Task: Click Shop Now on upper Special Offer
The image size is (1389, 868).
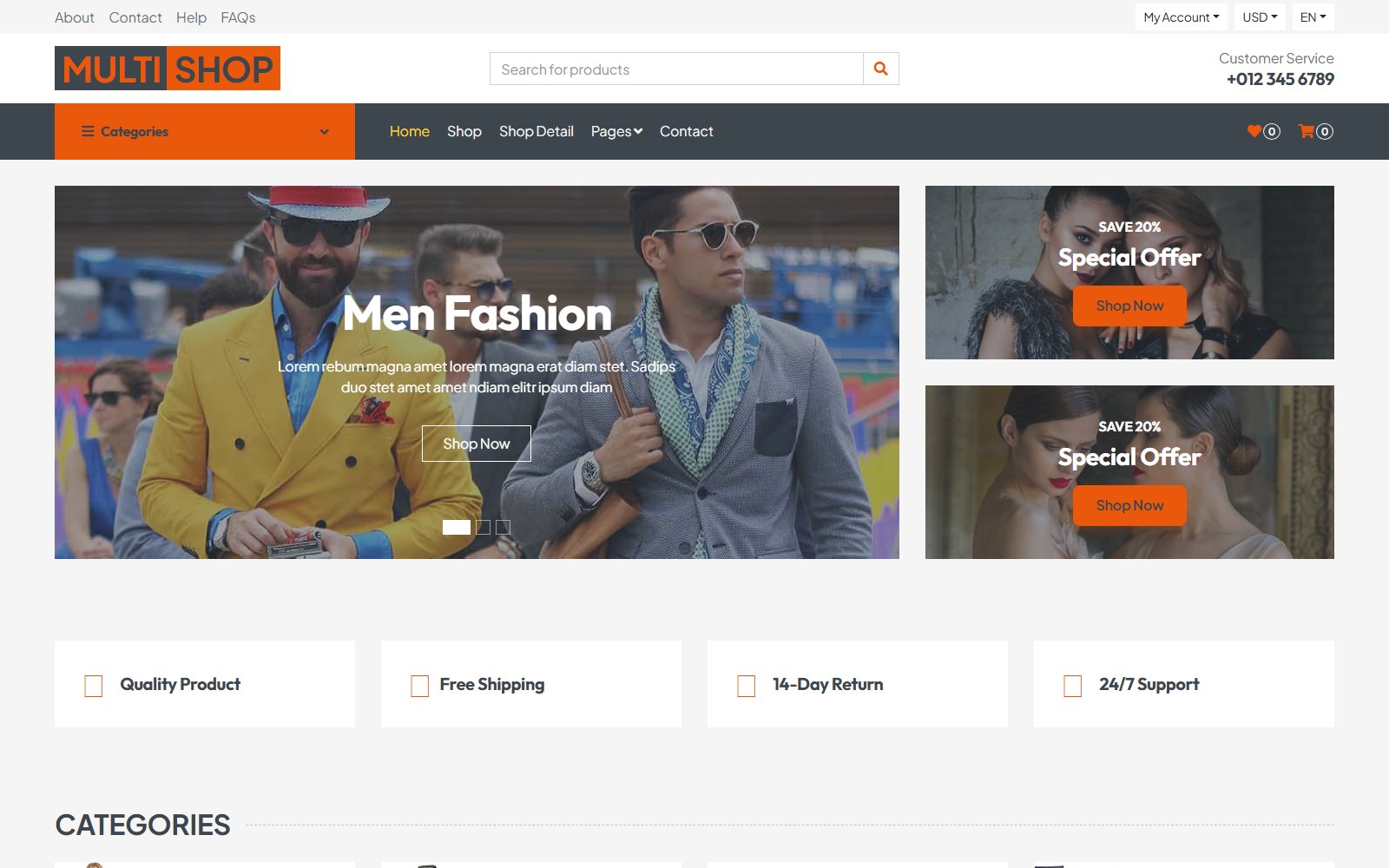Action: pos(1129,306)
